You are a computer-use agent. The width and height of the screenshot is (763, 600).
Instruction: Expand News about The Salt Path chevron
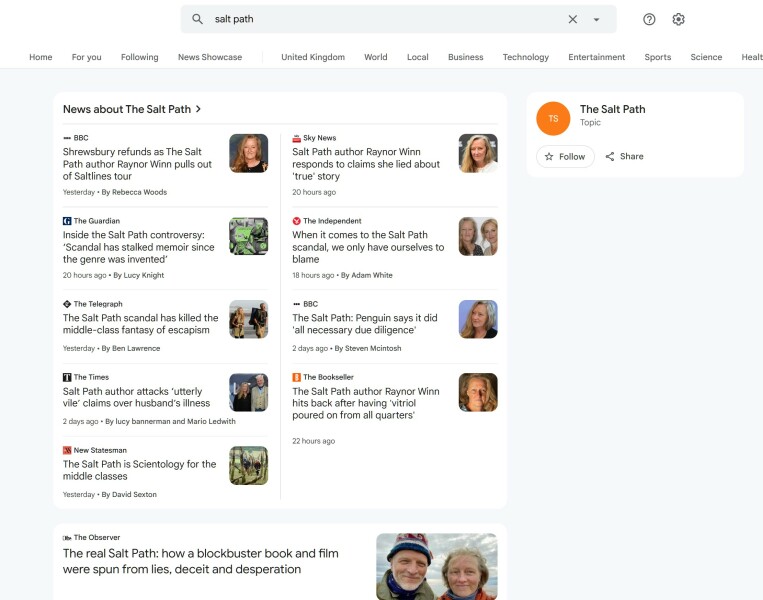[199, 109]
